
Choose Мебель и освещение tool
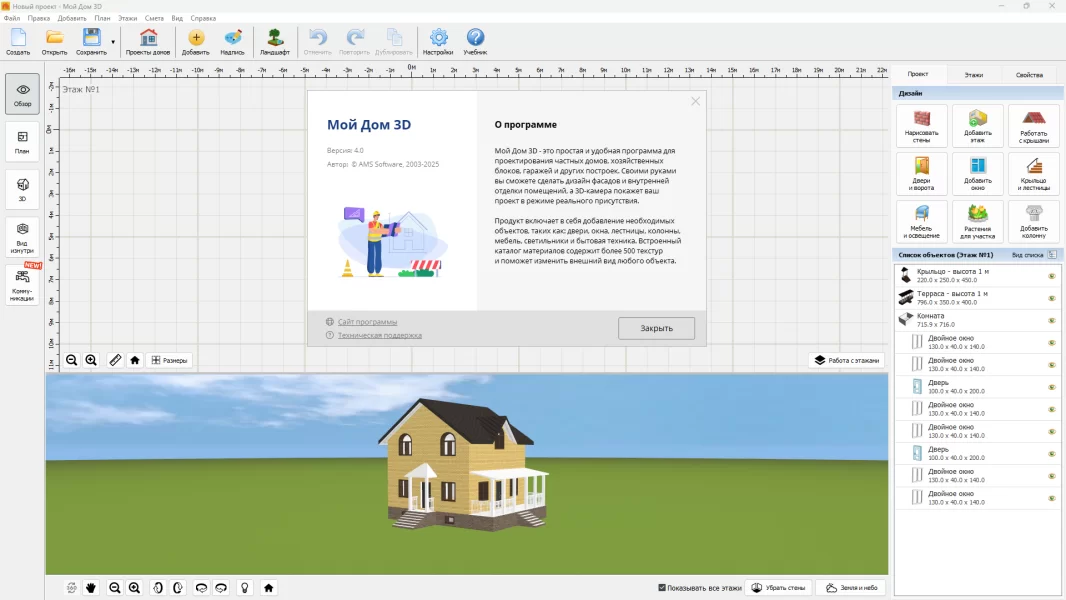pyautogui.click(x=921, y=222)
